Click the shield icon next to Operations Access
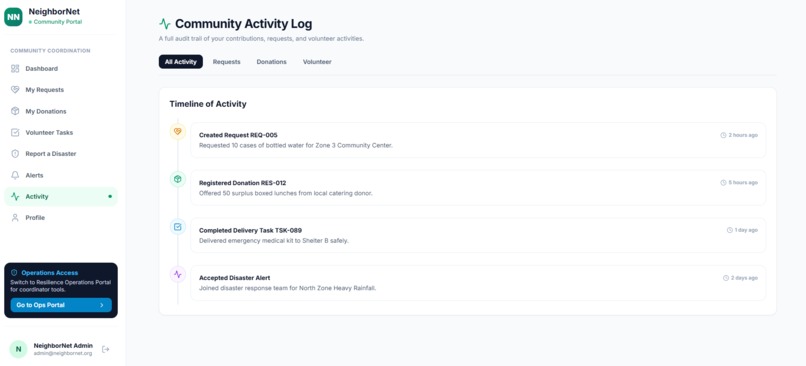 14,272
